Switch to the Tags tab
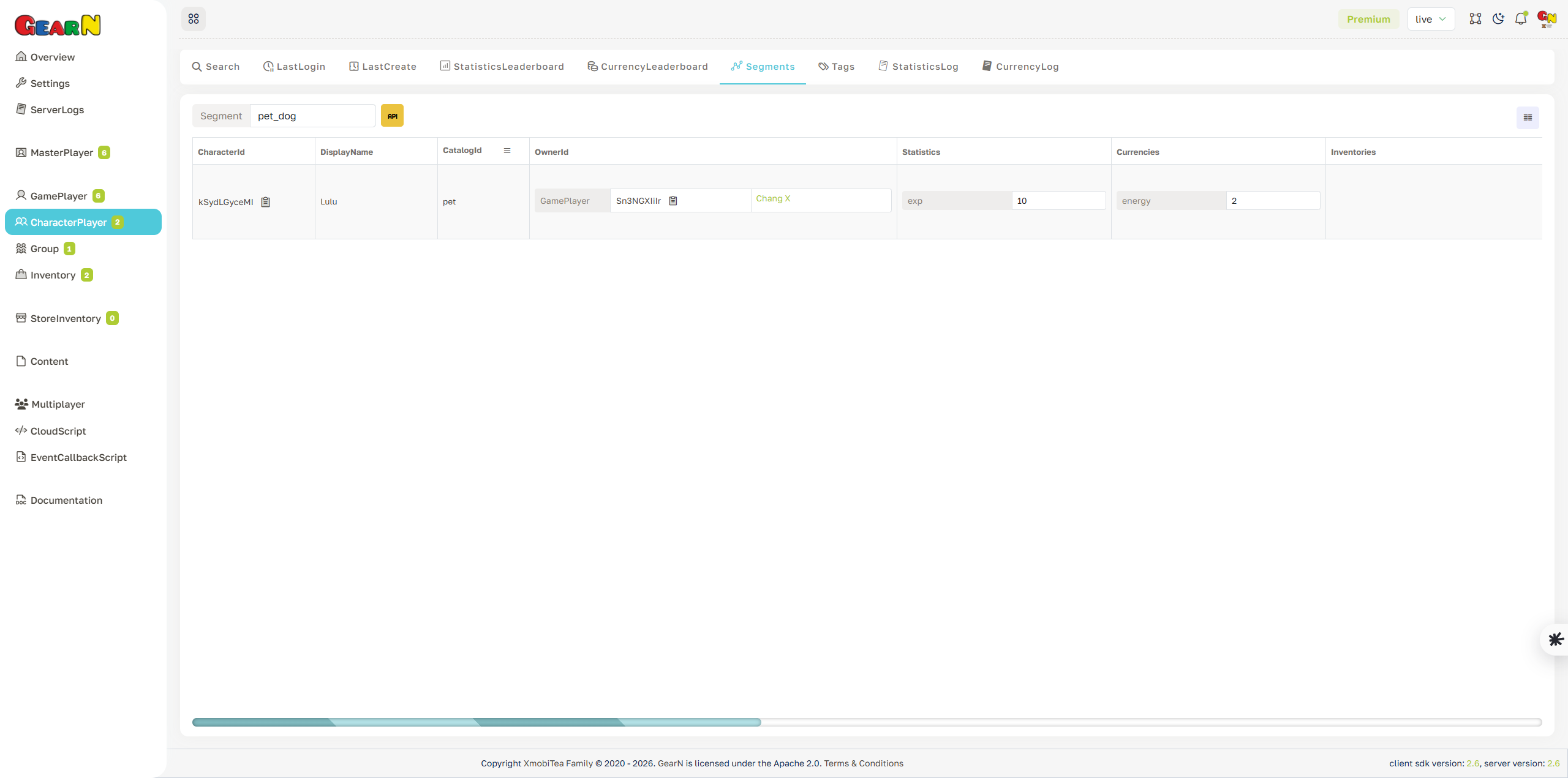Viewport: 1568px width, 778px height. (837, 66)
